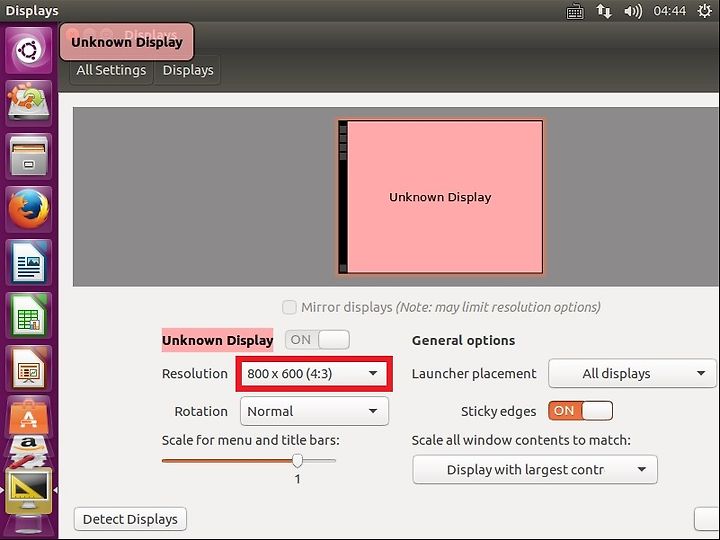Open the Resolution dropdown showing 800 x 600
Viewport: 720px width, 540px height.
[314, 374]
